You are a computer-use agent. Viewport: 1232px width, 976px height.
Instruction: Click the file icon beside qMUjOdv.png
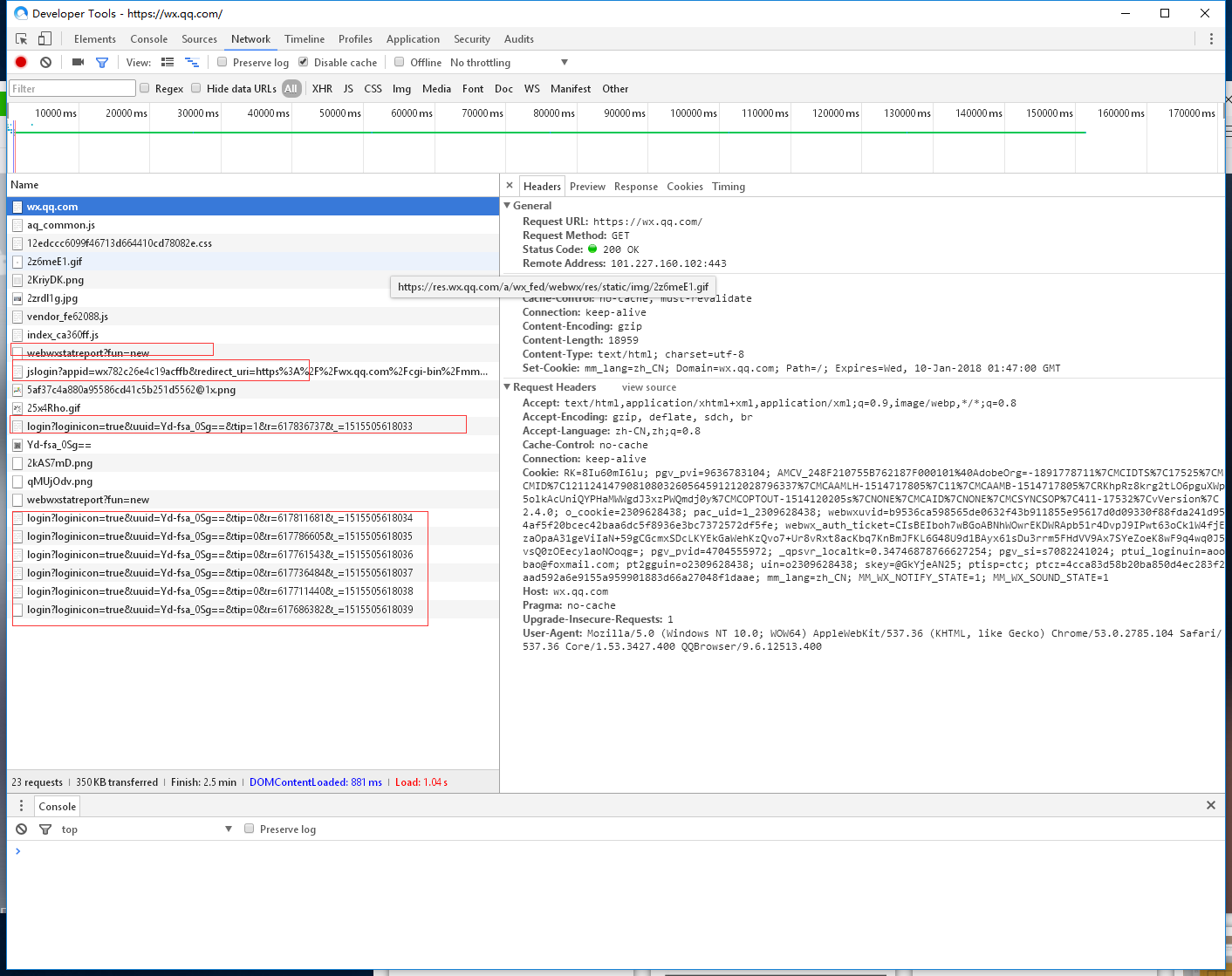(17, 481)
